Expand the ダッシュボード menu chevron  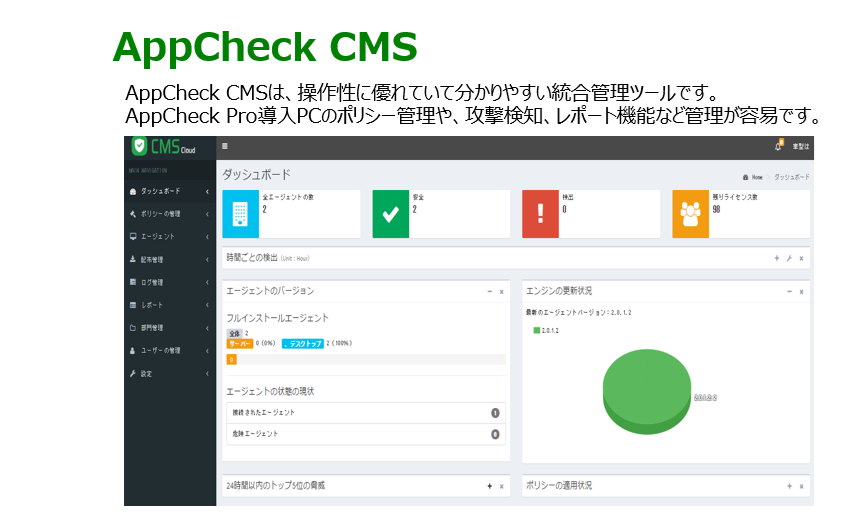coord(207,192)
